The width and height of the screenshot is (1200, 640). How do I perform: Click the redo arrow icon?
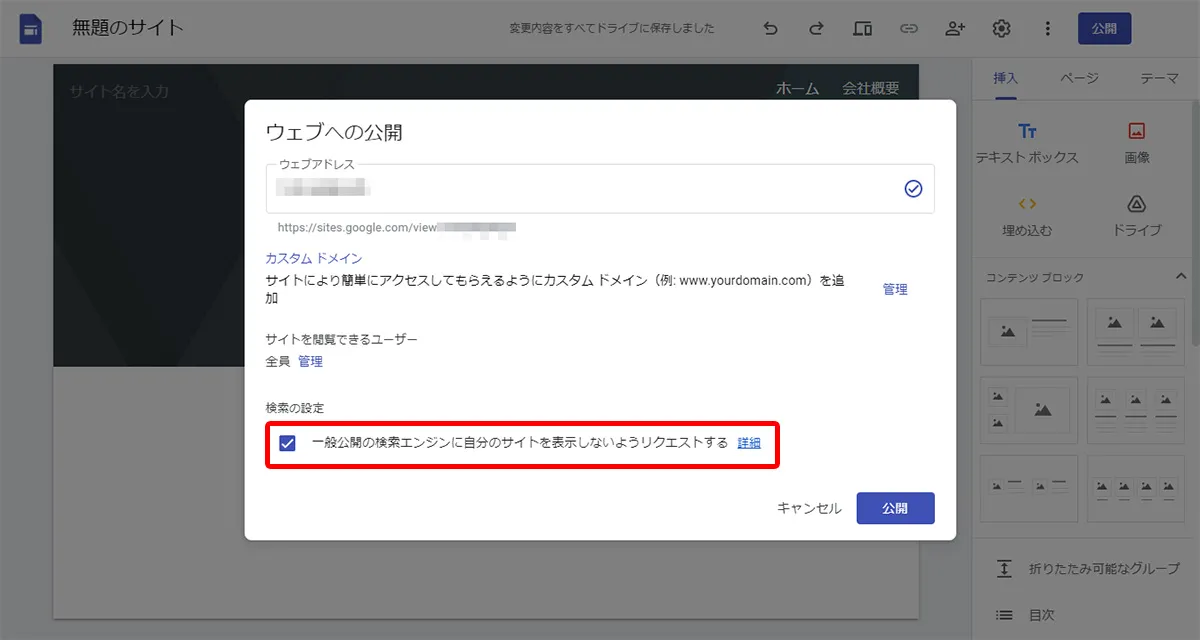tap(815, 28)
